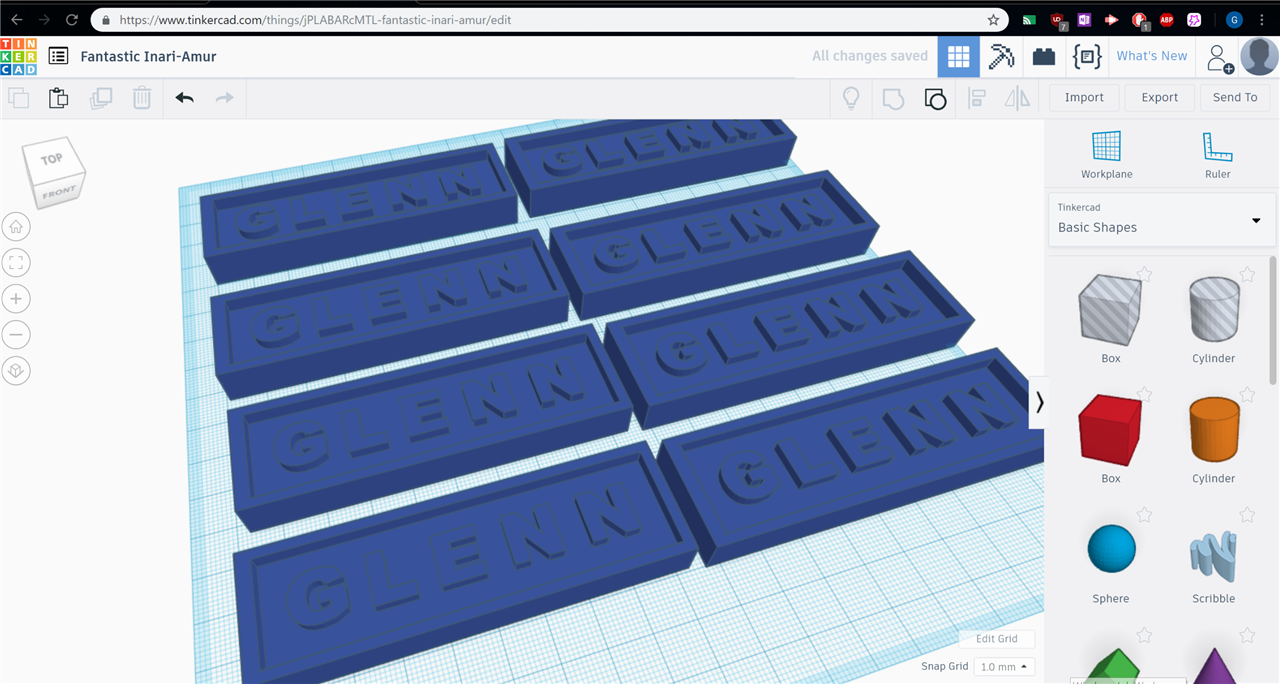Favorite the striped hole Cylinder shape star
The image size is (1280, 684).
(x=1247, y=275)
